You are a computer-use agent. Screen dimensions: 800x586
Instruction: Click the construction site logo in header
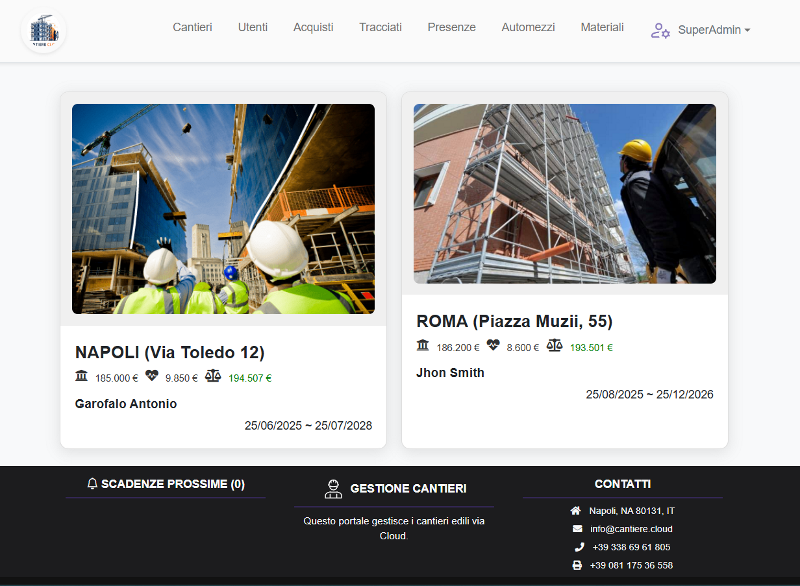[x=43, y=31]
